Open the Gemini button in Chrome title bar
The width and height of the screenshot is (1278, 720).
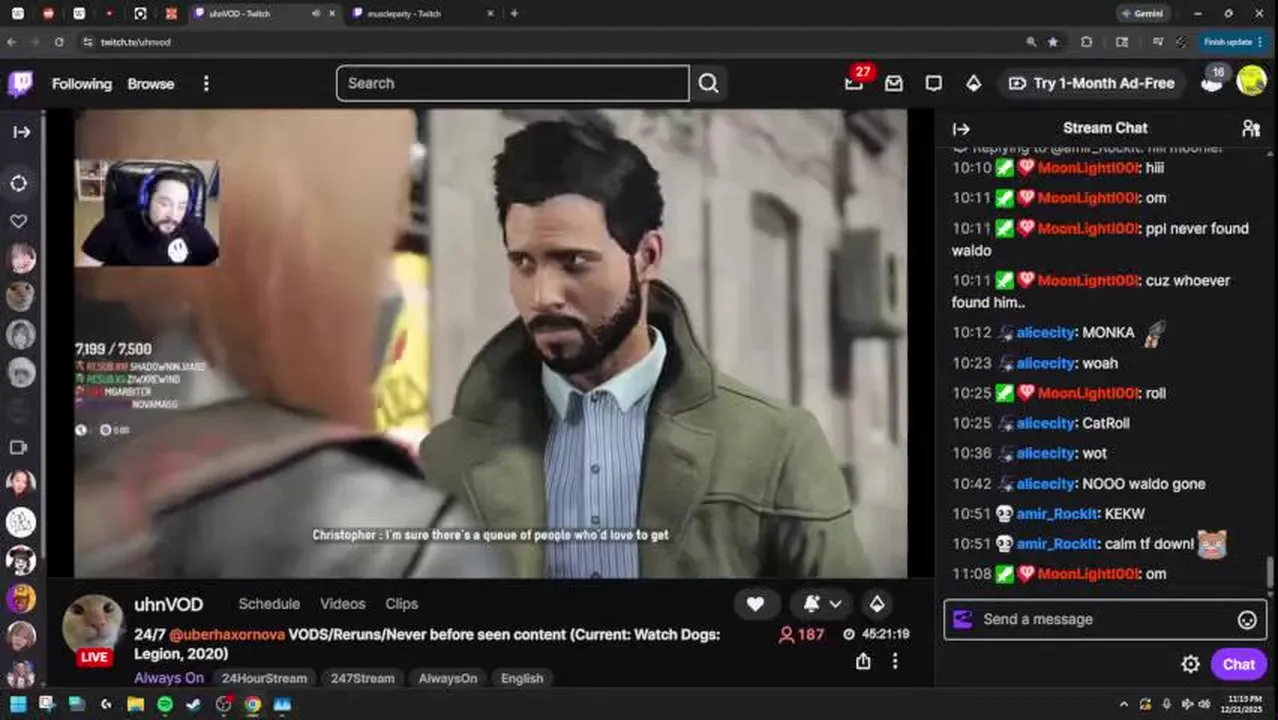(1142, 14)
